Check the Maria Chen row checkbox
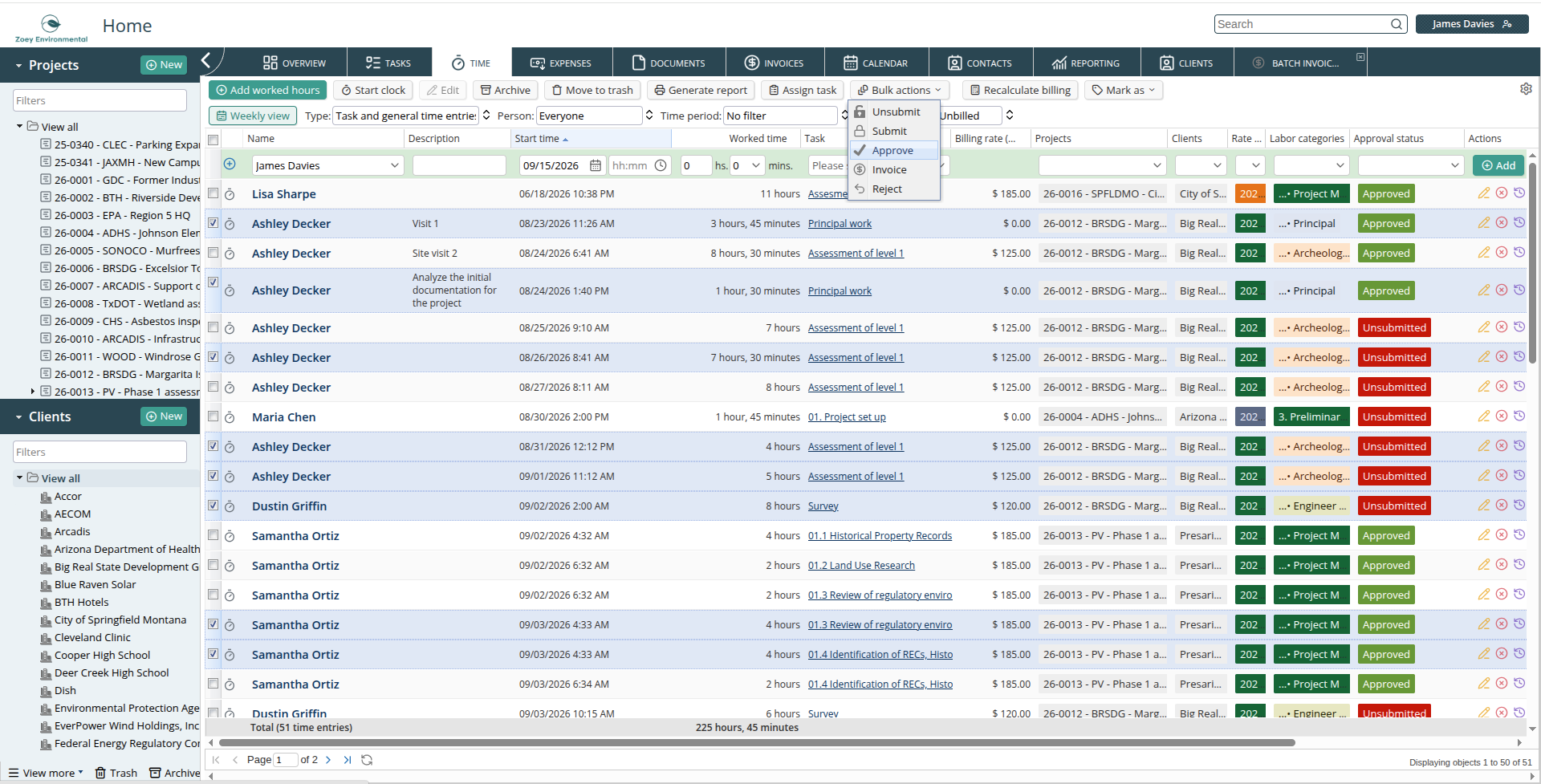This screenshot has width=1541, height=784. coord(213,416)
